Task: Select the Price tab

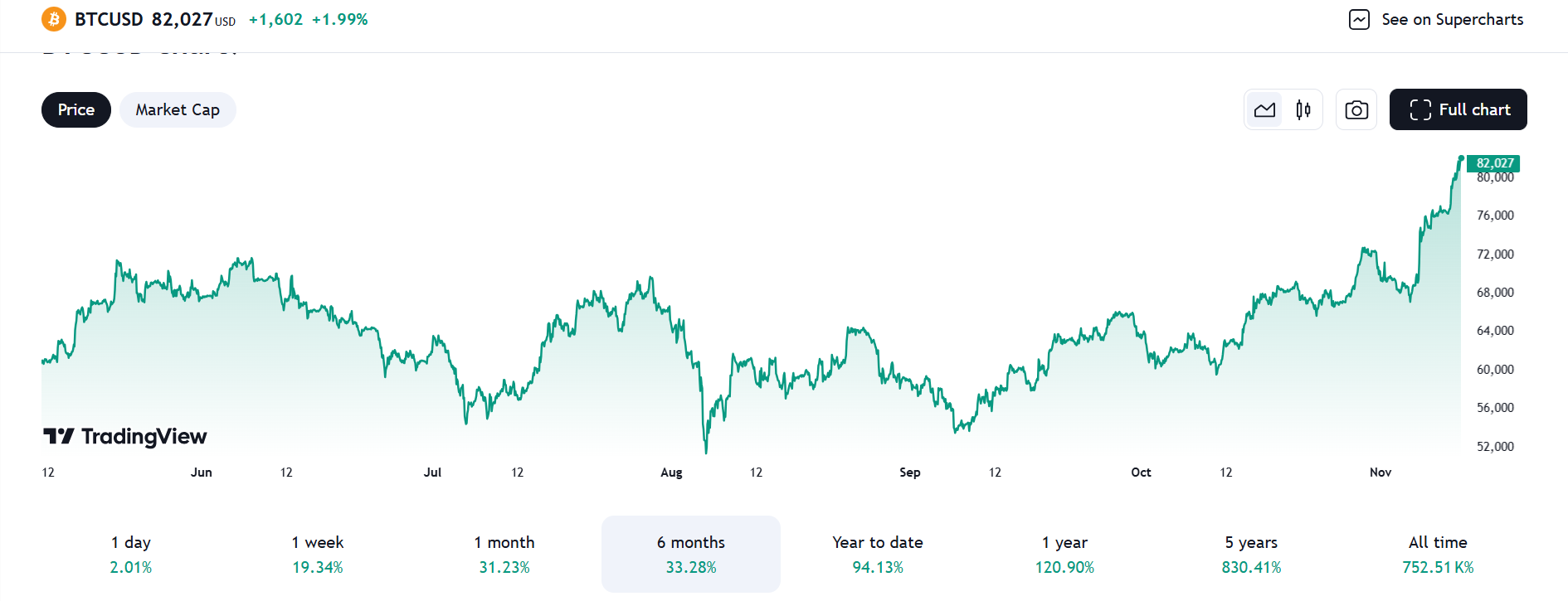Action: (76, 109)
